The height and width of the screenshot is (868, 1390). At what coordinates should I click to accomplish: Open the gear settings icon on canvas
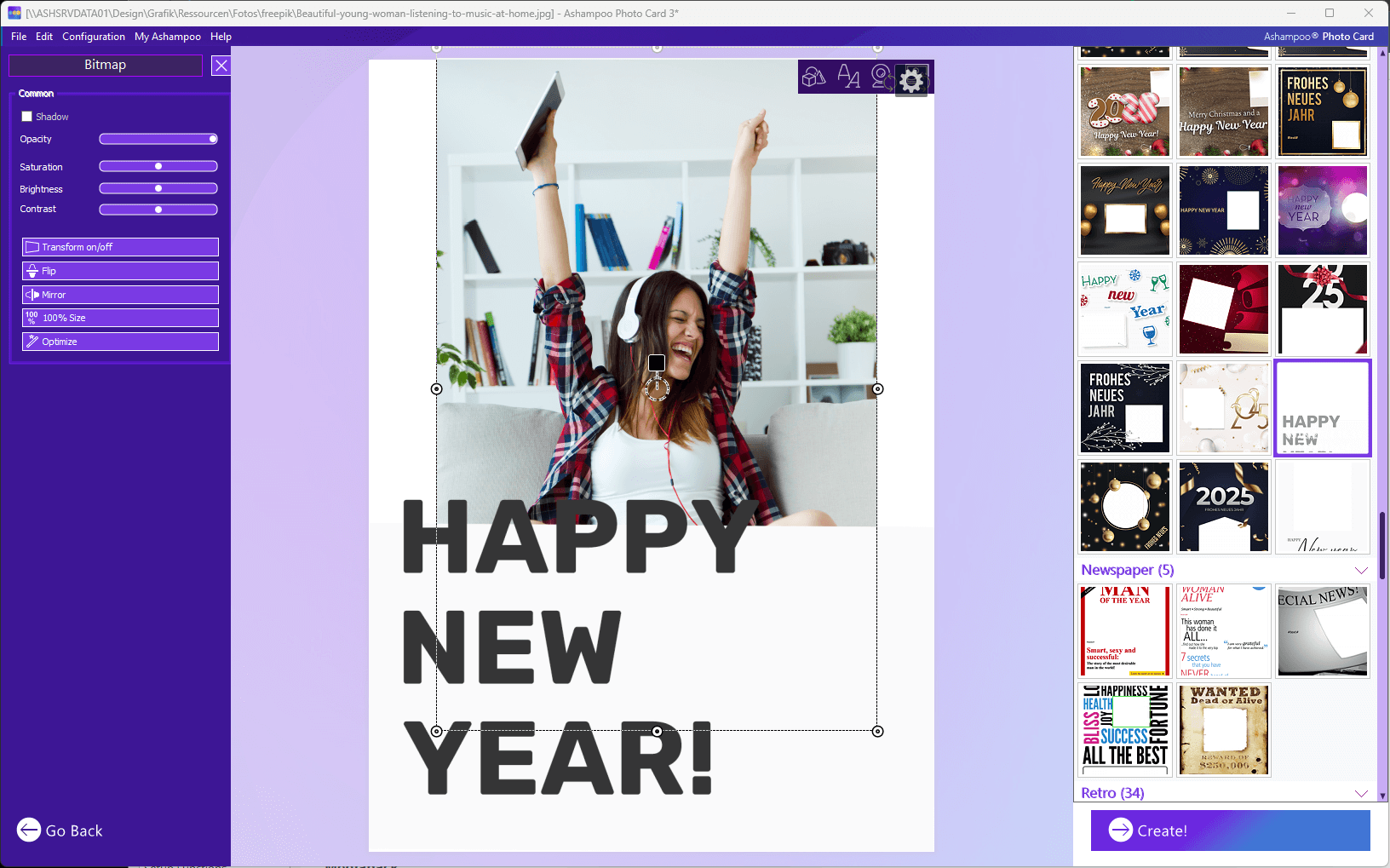(911, 80)
